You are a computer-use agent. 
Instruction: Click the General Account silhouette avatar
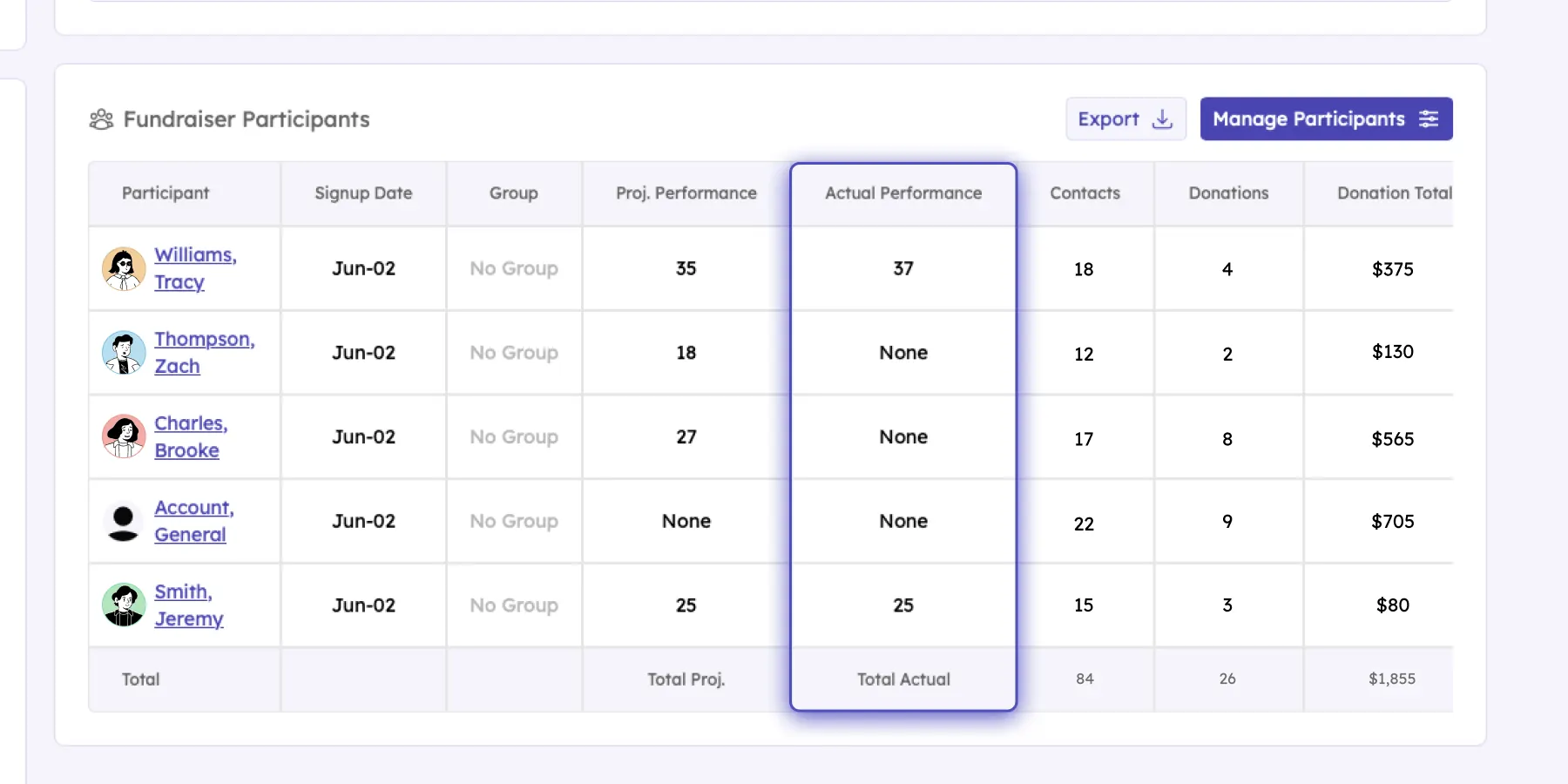click(124, 521)
